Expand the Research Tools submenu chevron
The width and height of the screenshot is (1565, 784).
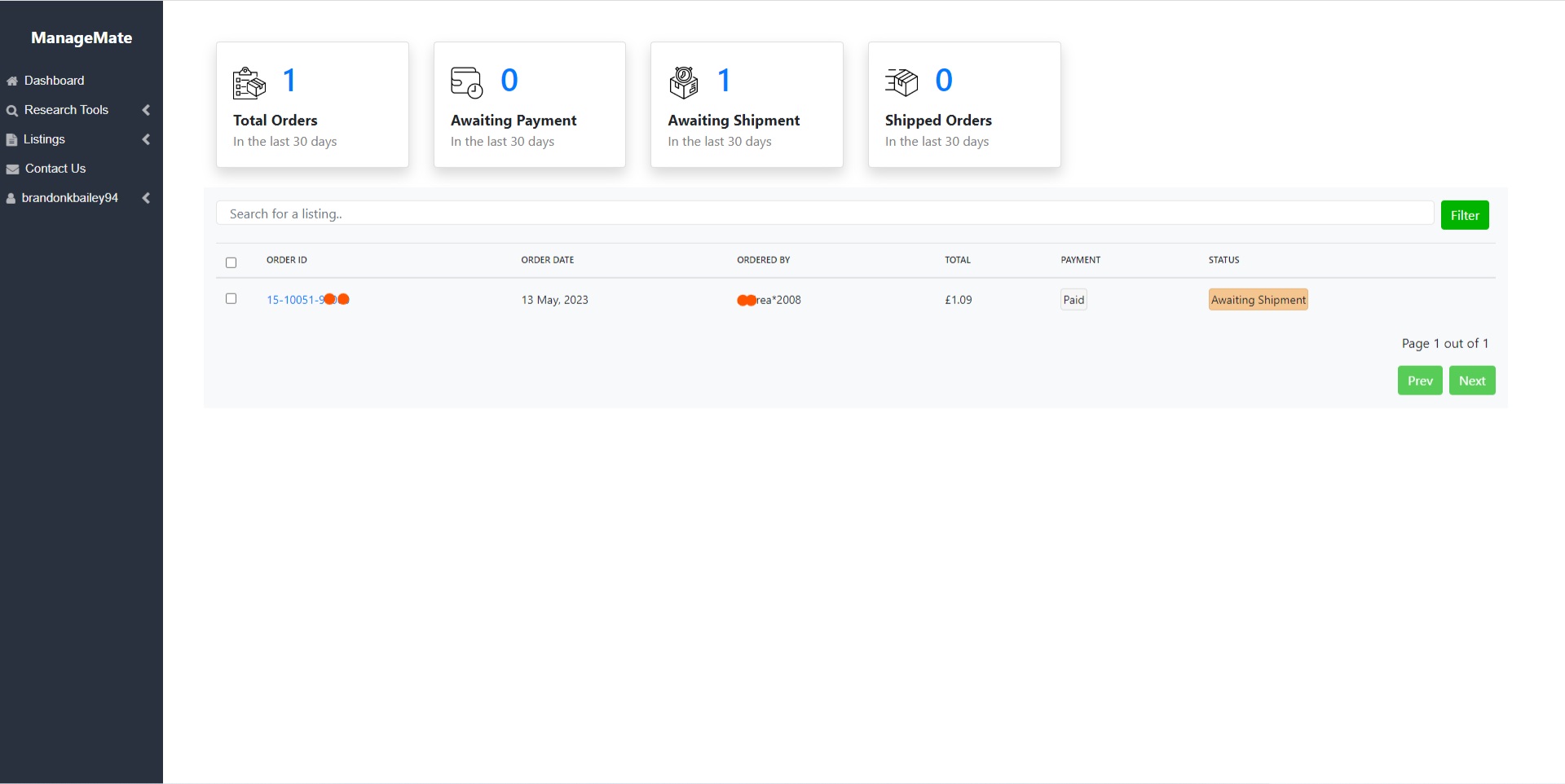pos(146,110)
